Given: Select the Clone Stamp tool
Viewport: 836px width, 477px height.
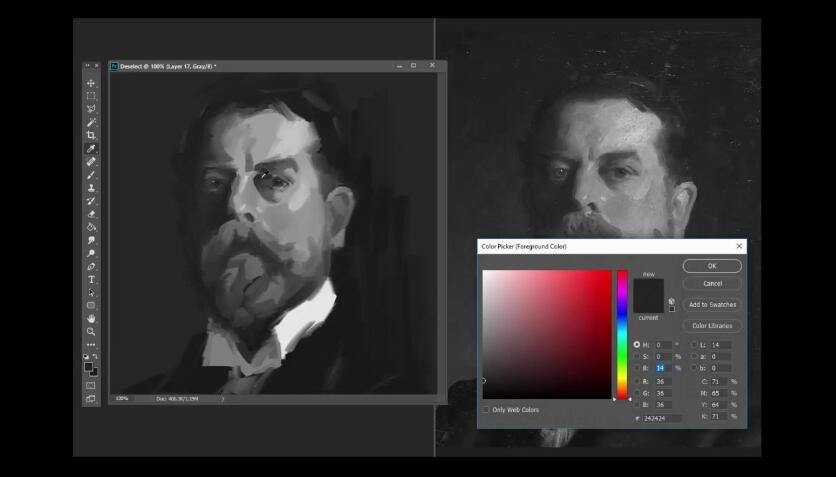Looking at the screenshot, I should coord(91,188).
